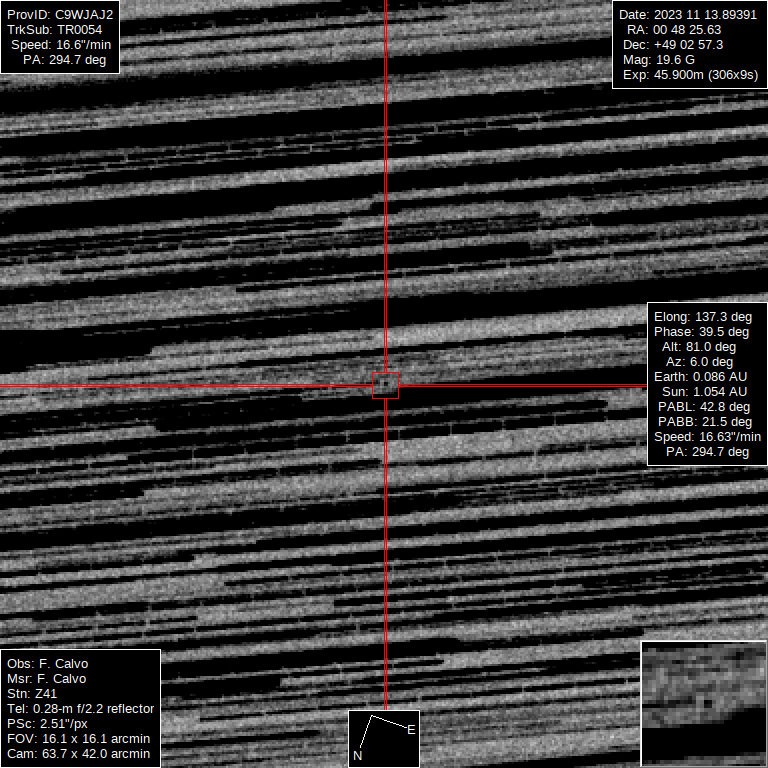
Task: Click the red target box at crosshair center
Action: (x=385, y=385)
